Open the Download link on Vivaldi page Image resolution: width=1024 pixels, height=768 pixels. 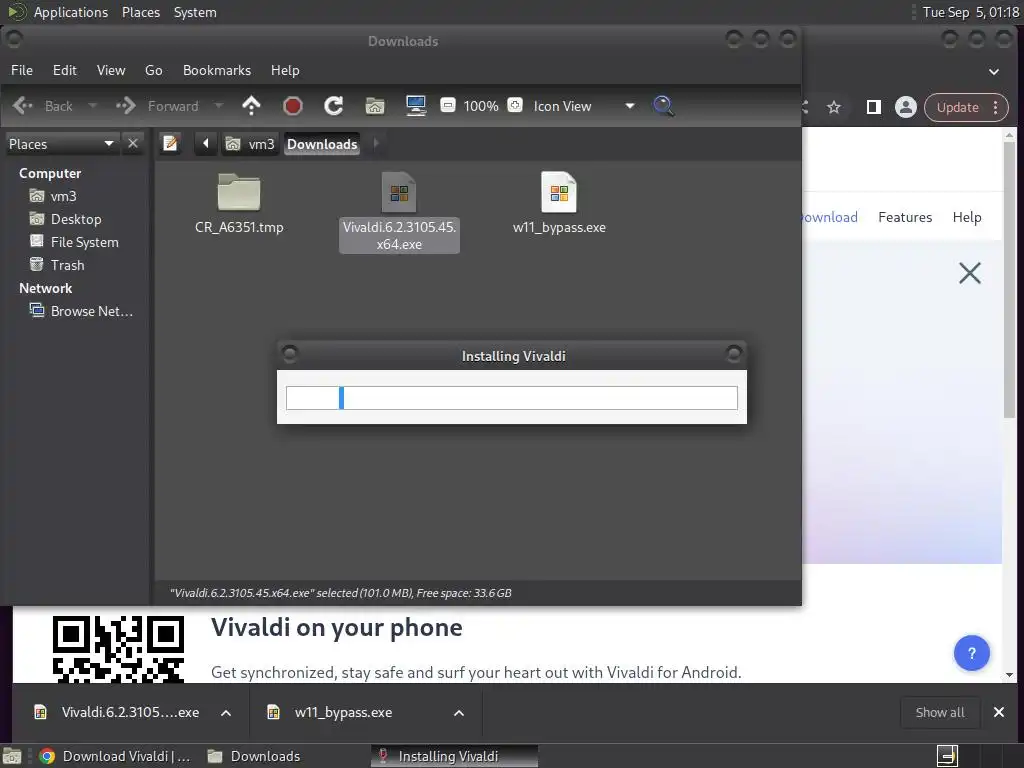[829, 217]
